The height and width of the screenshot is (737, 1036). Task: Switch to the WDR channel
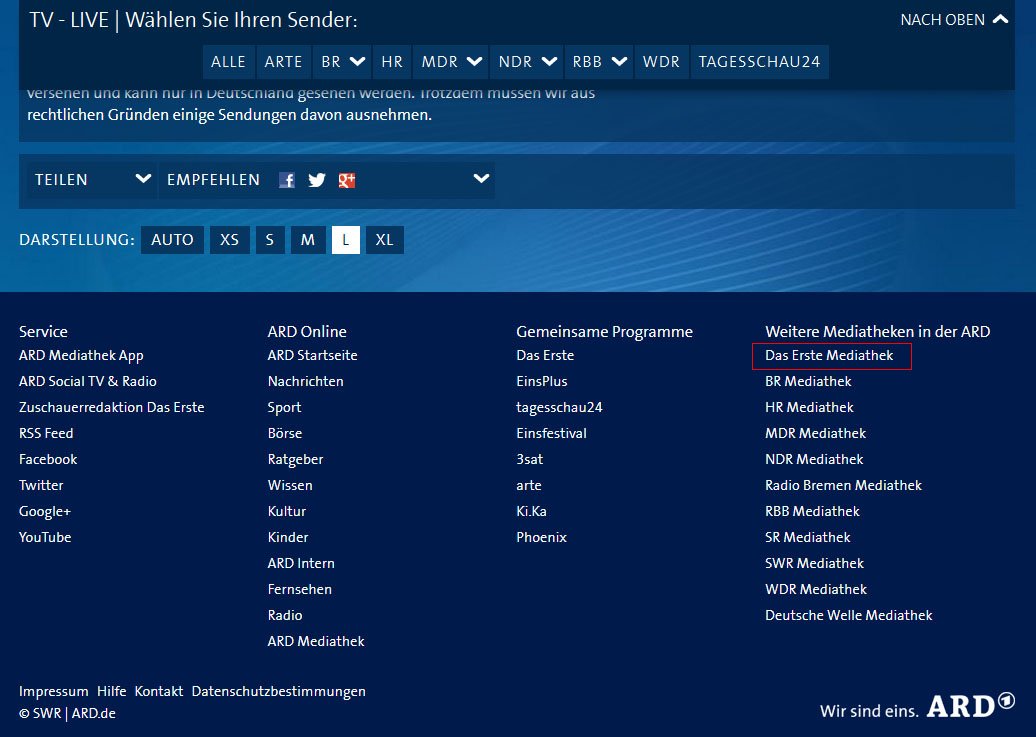click(x=661, y=61)
